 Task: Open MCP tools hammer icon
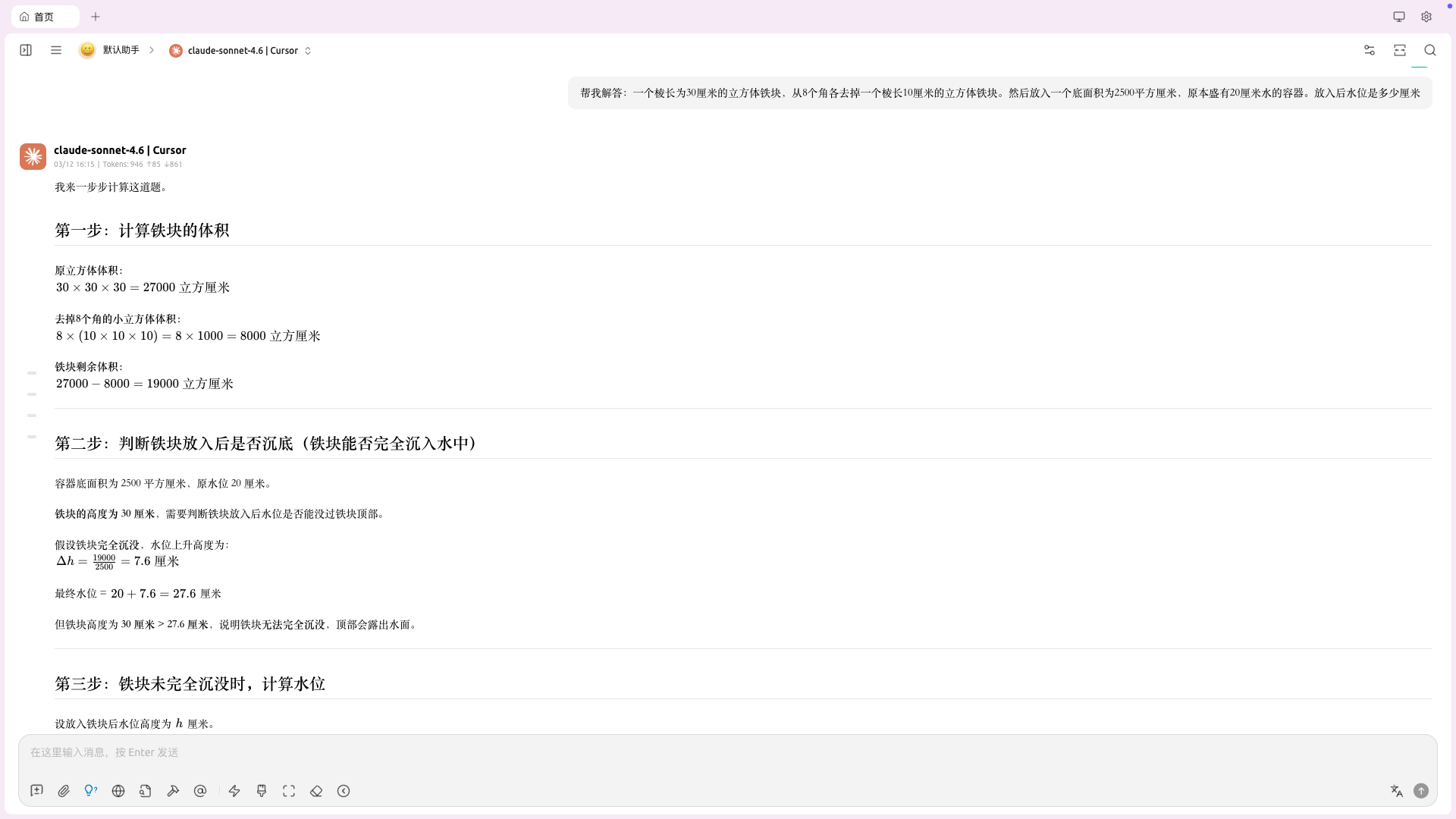click(173, 791)
